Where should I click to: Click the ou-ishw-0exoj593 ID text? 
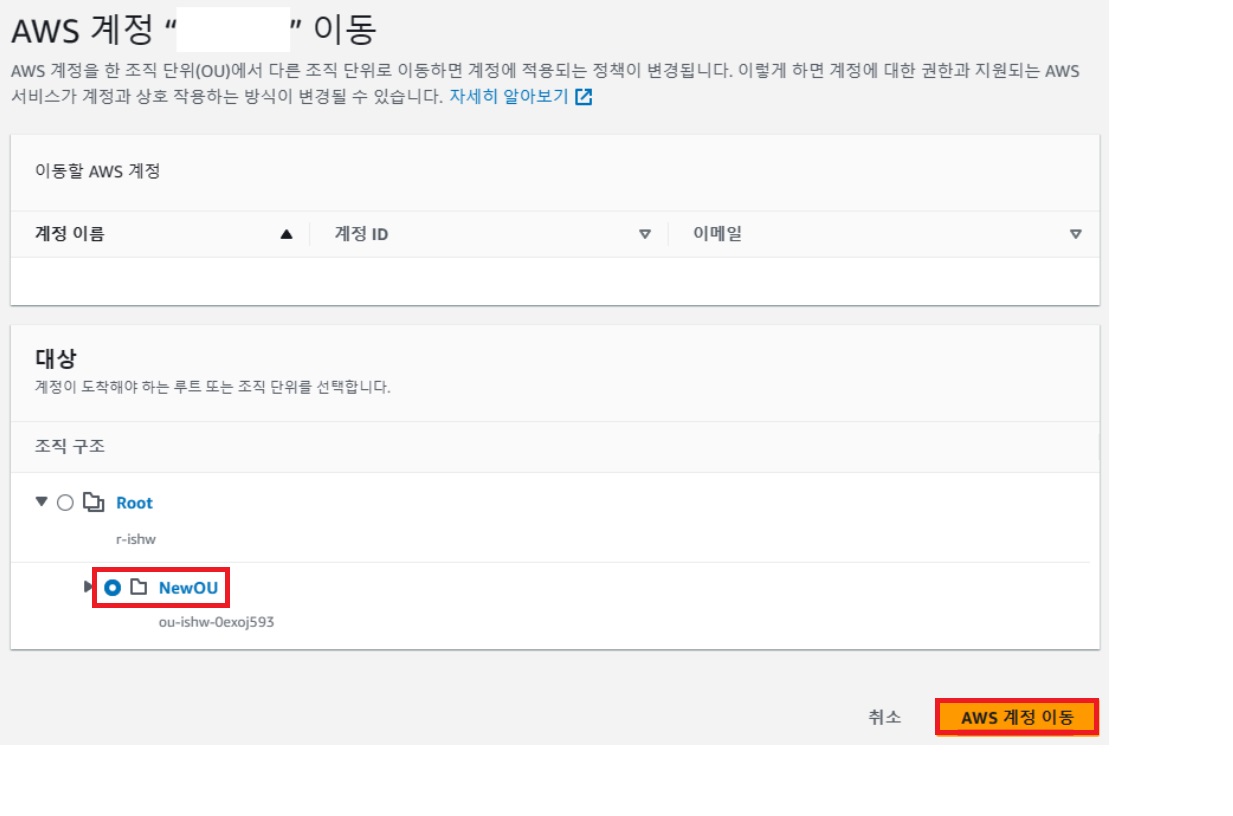(216, 622)
